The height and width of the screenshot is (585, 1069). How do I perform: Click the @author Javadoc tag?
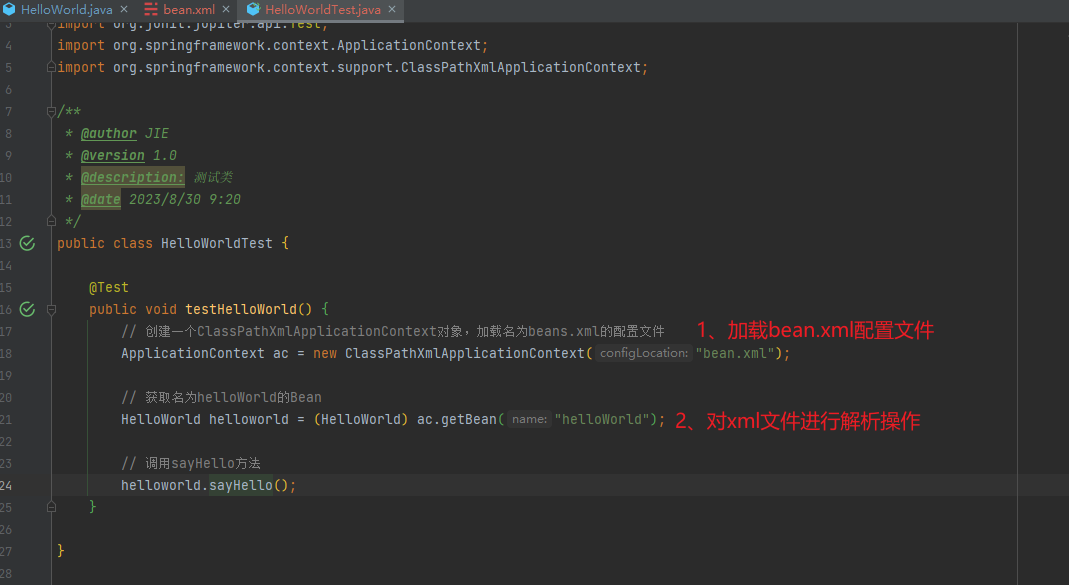108,134
